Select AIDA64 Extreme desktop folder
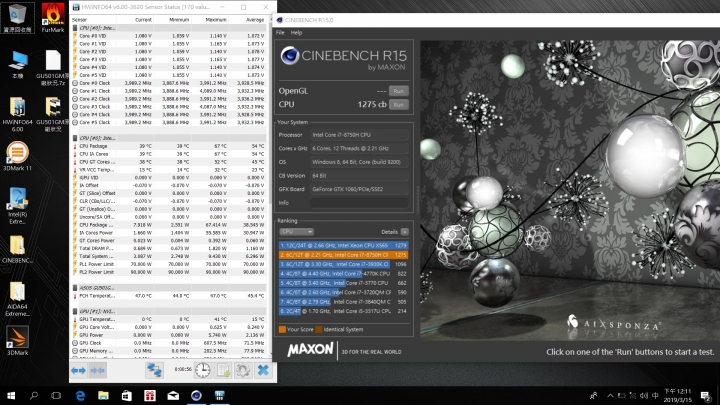 tap(17, 298)
